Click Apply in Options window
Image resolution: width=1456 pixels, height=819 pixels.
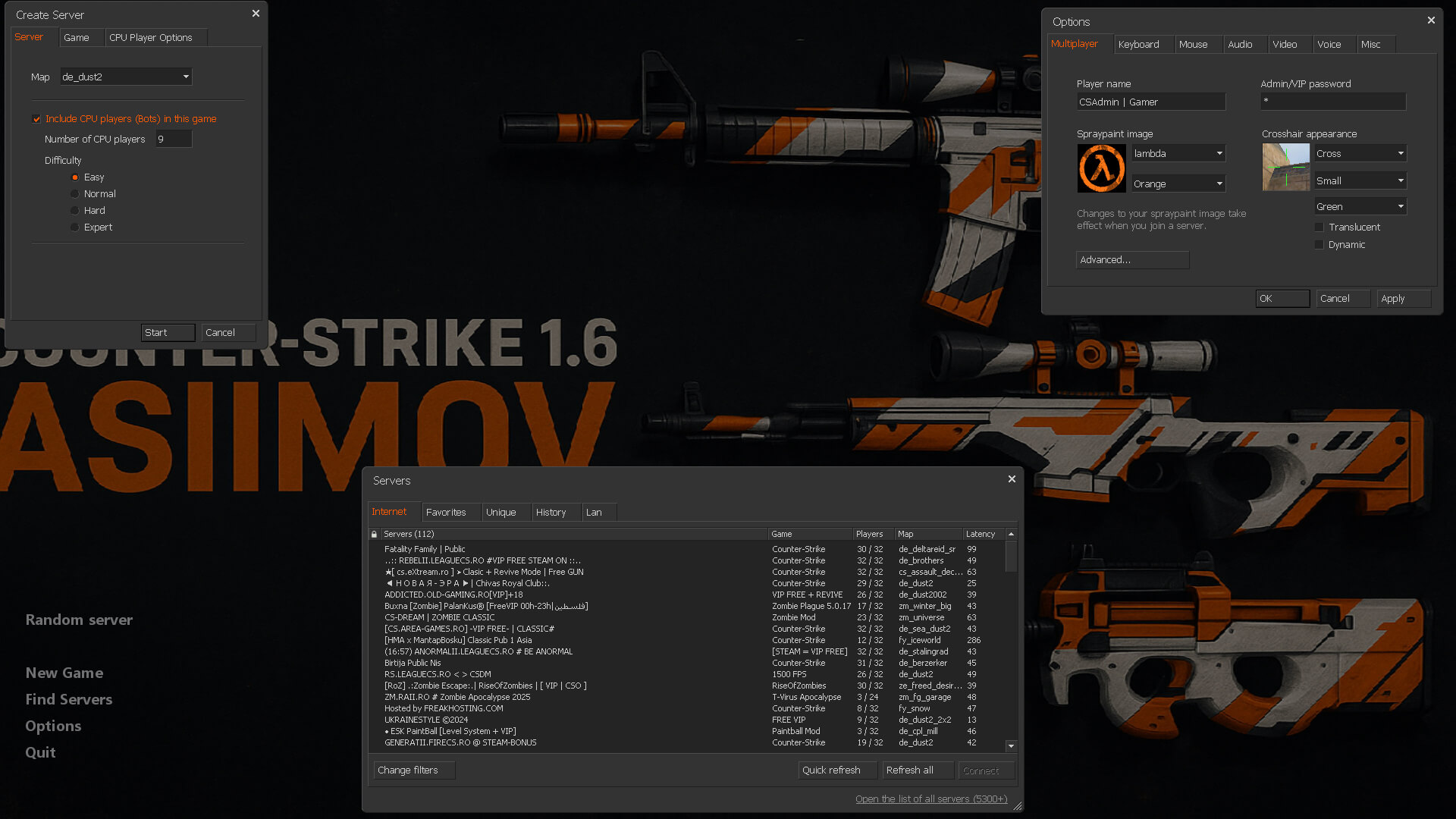click(x=1404, y=298)
